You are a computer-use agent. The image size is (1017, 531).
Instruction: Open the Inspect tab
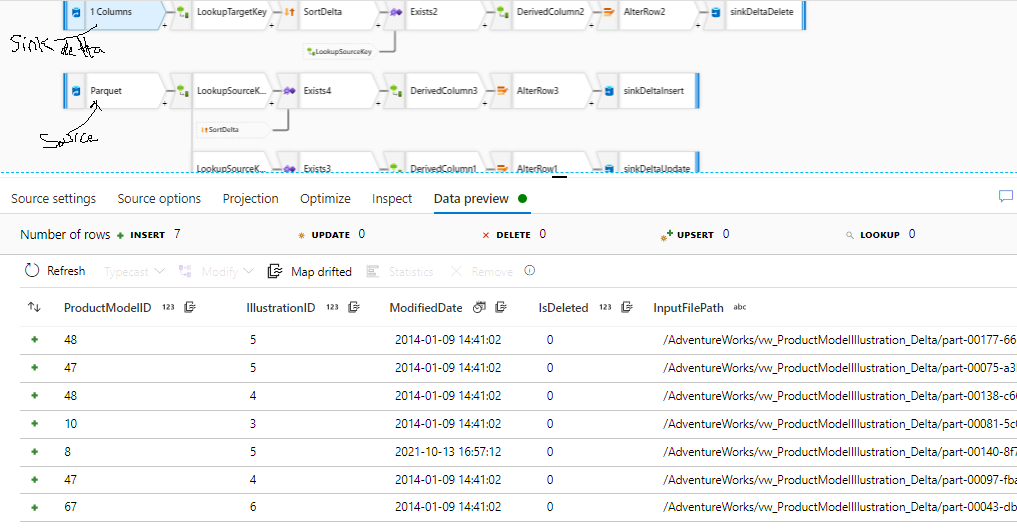392,198
